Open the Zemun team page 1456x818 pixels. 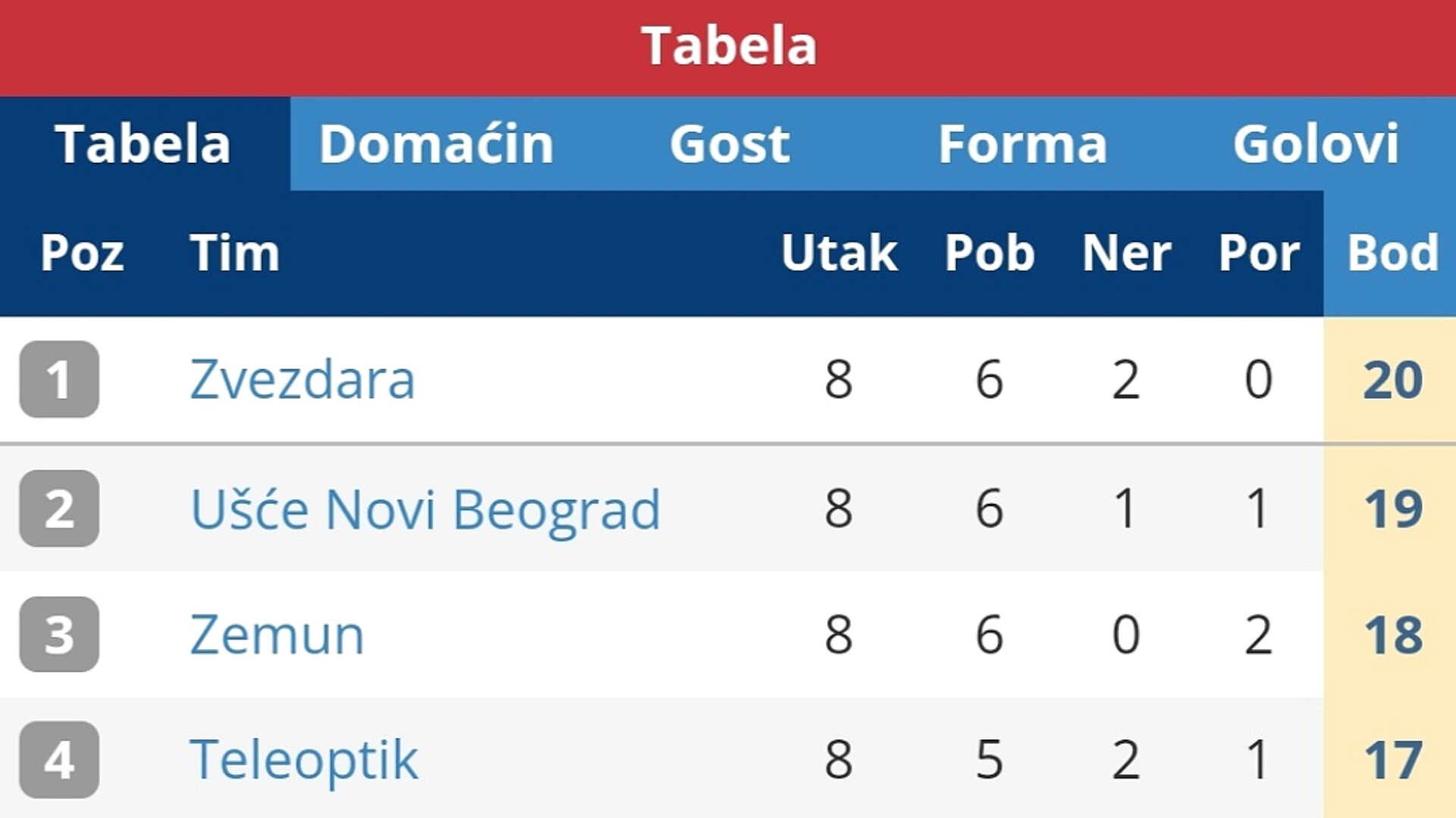coord(277,635)
